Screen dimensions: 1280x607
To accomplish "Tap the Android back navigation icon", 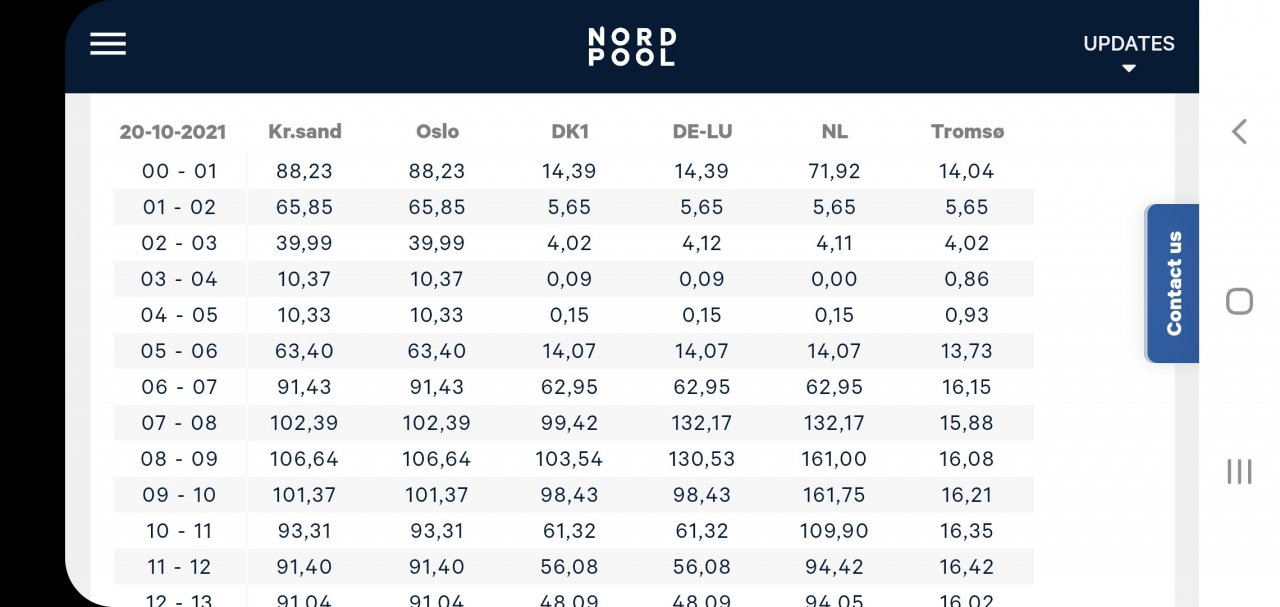I will point(1239,131).
